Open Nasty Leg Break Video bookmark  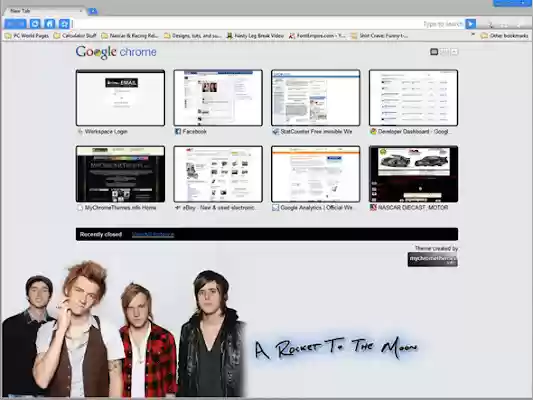pos(255,36)
